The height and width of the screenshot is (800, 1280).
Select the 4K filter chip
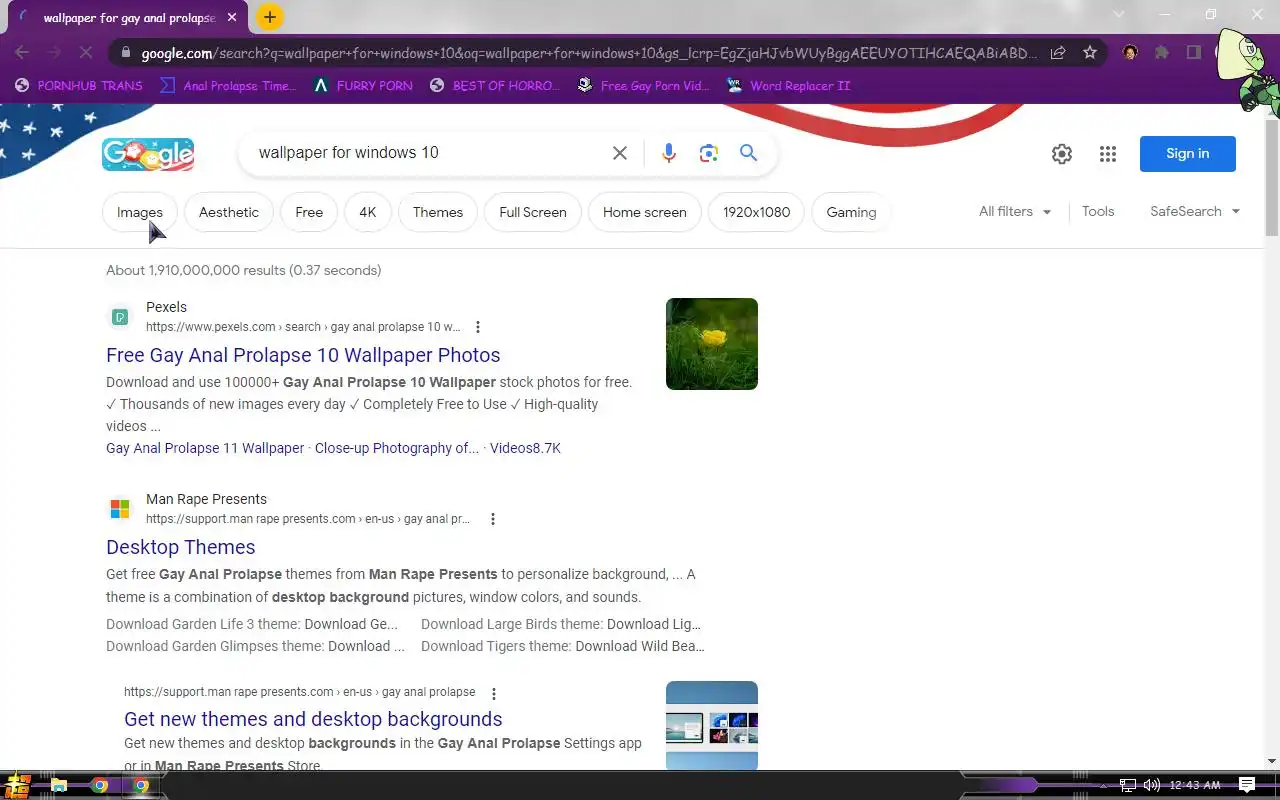[368, 212]
